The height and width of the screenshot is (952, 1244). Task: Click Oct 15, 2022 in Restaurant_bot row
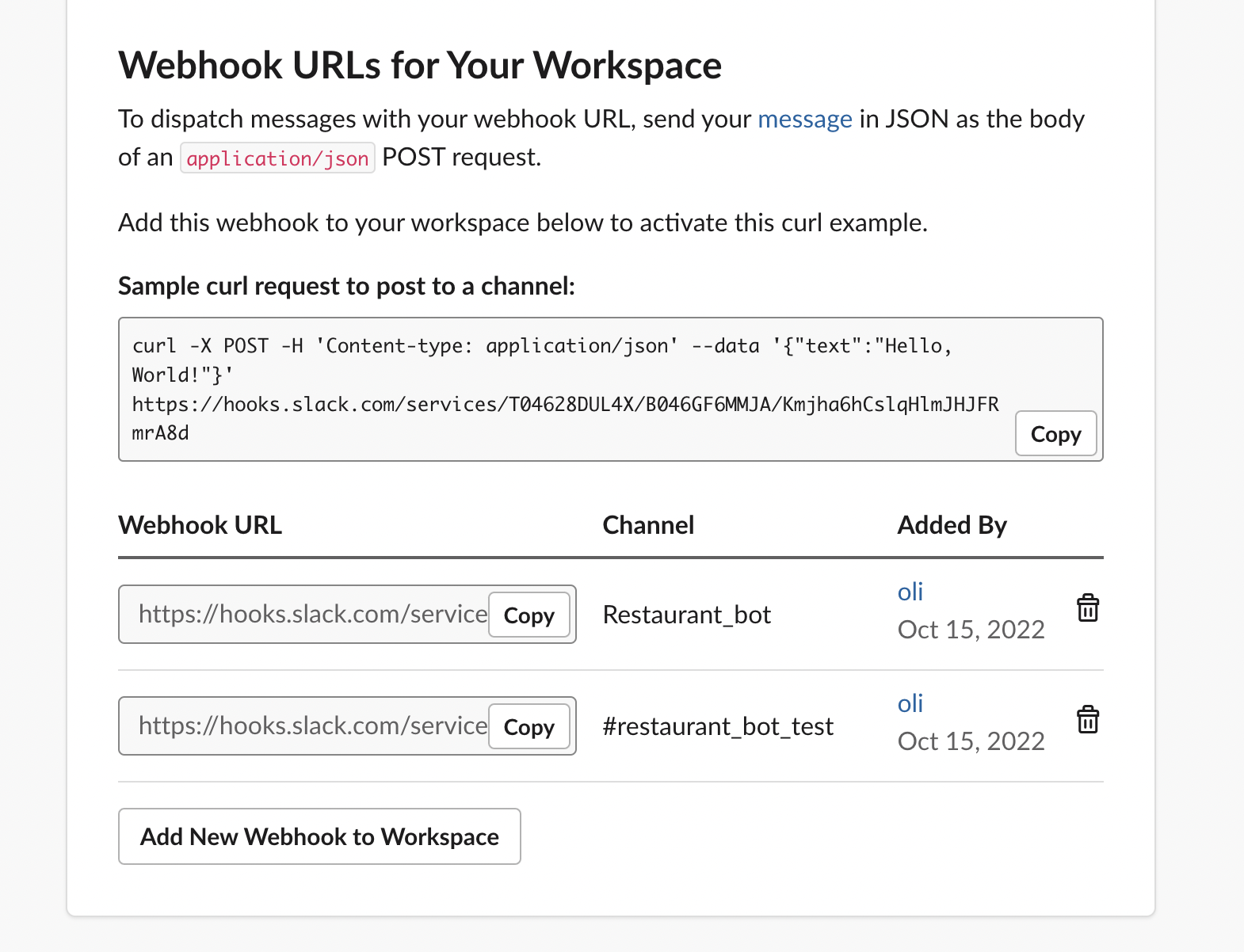click(x=971, y=630)
